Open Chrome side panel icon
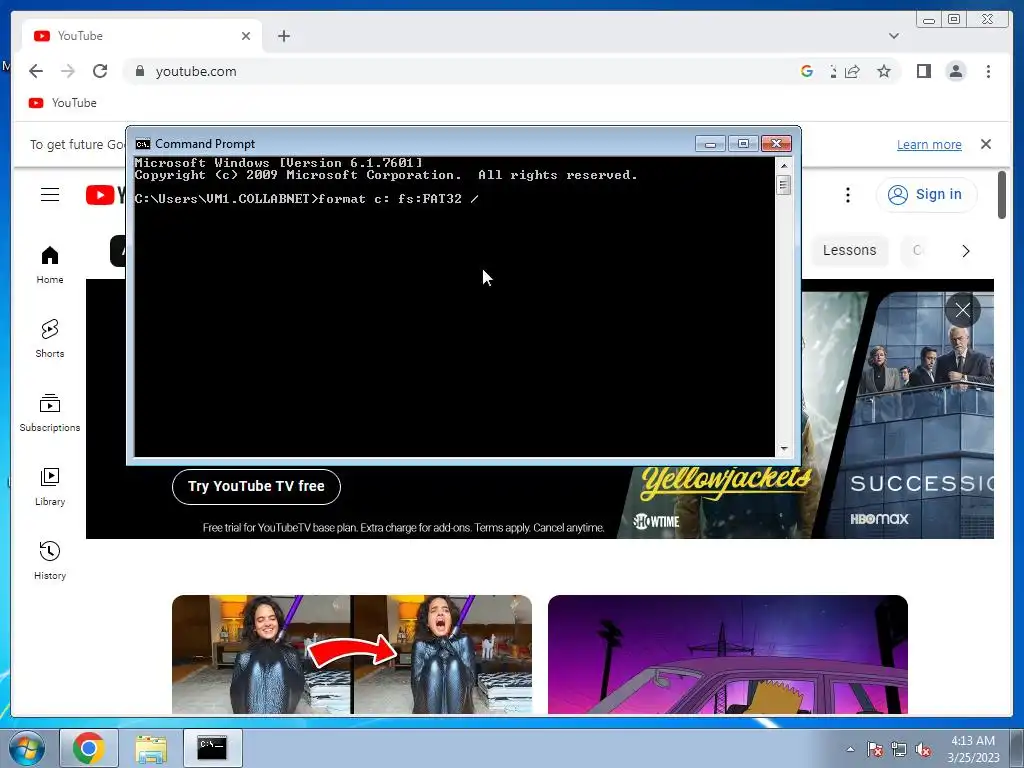 click(x=923, y=71)
